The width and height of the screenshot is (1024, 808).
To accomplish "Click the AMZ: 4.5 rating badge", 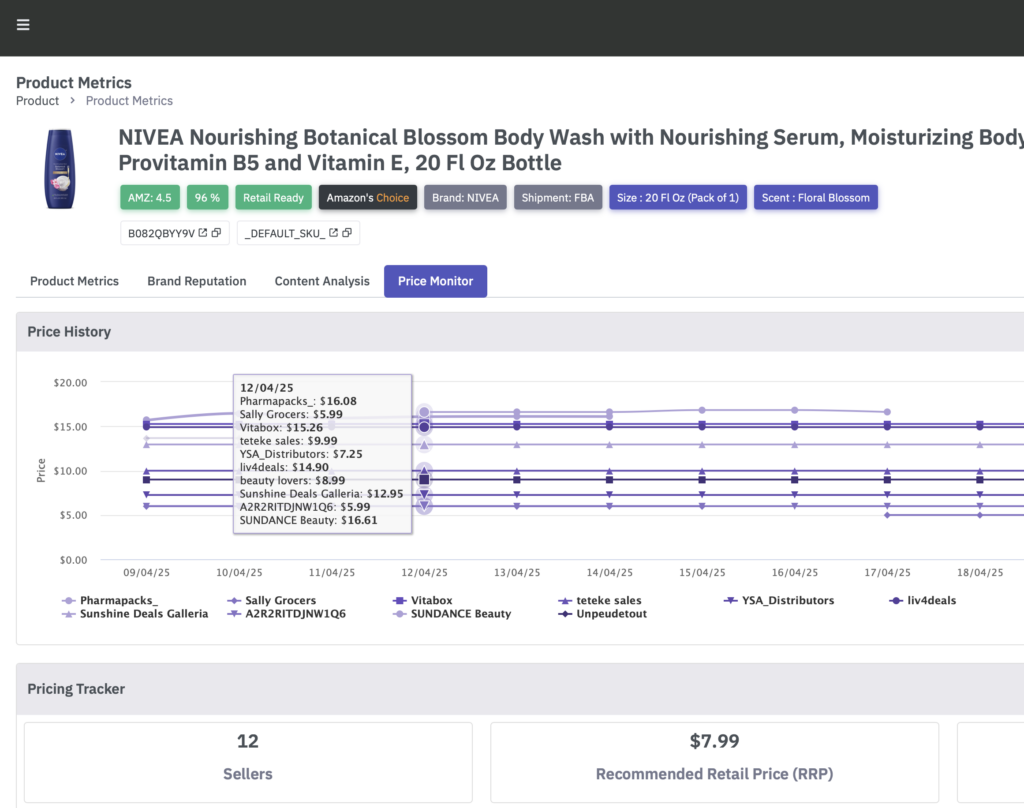I will 150,197.
